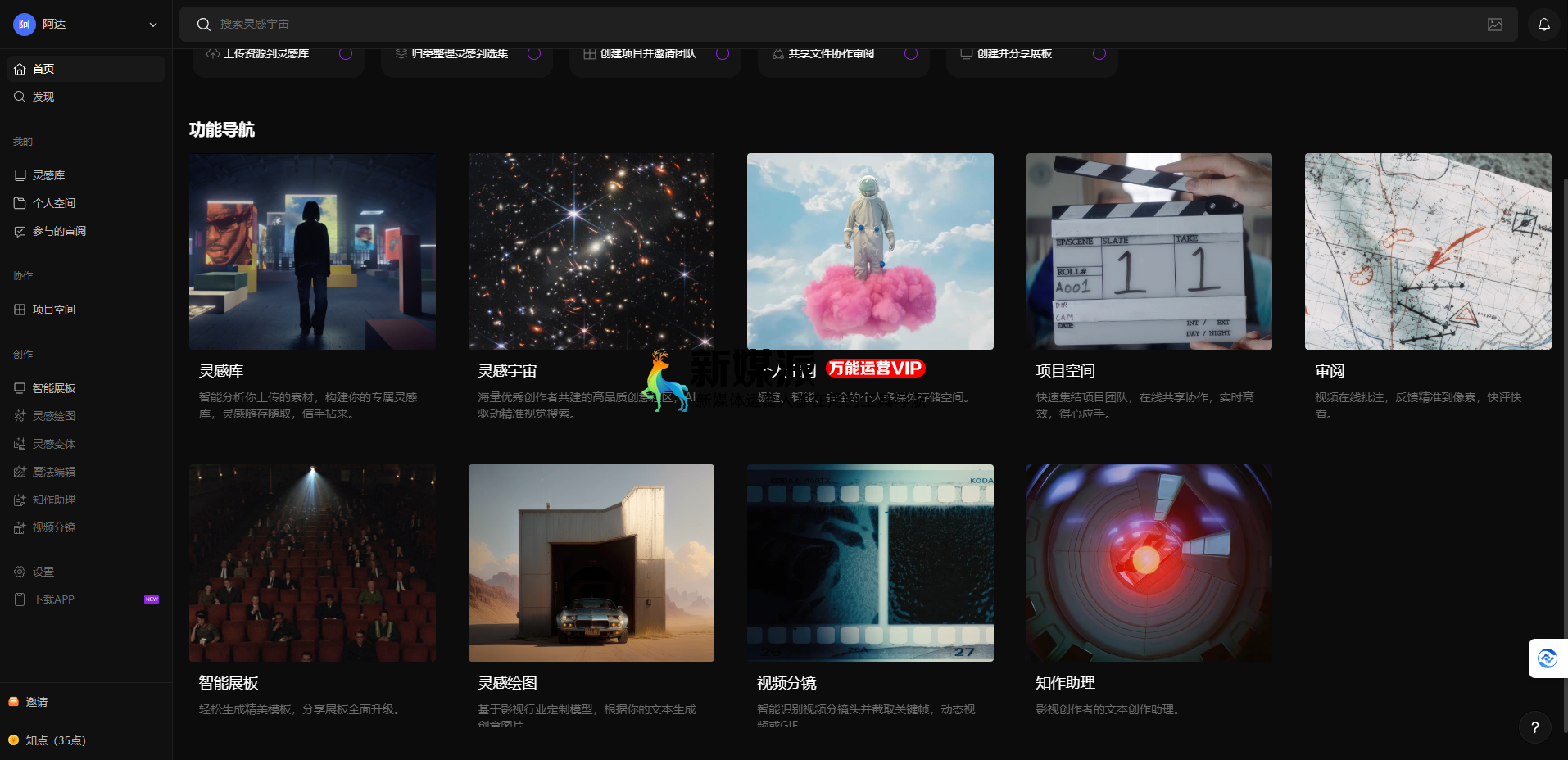Screen dimensions: 1568x760
Task: Open 灵感库 in the sidebar
Action: pos(86,175)
